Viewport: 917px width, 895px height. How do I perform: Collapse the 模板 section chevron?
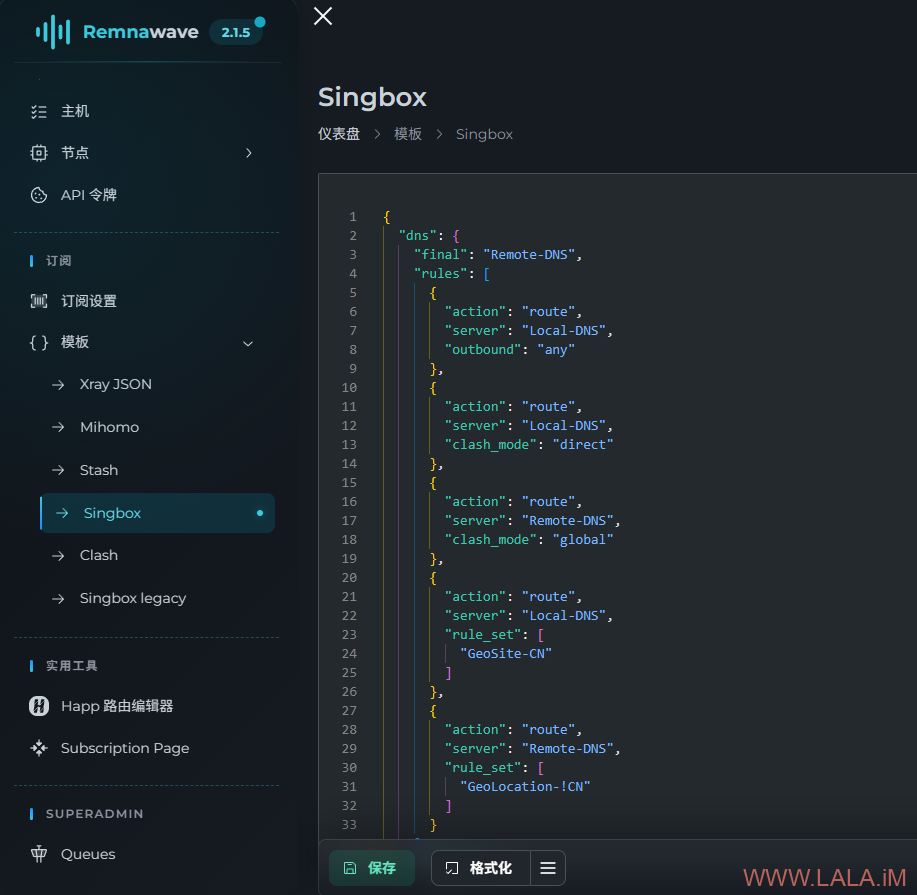pos(248,344)
